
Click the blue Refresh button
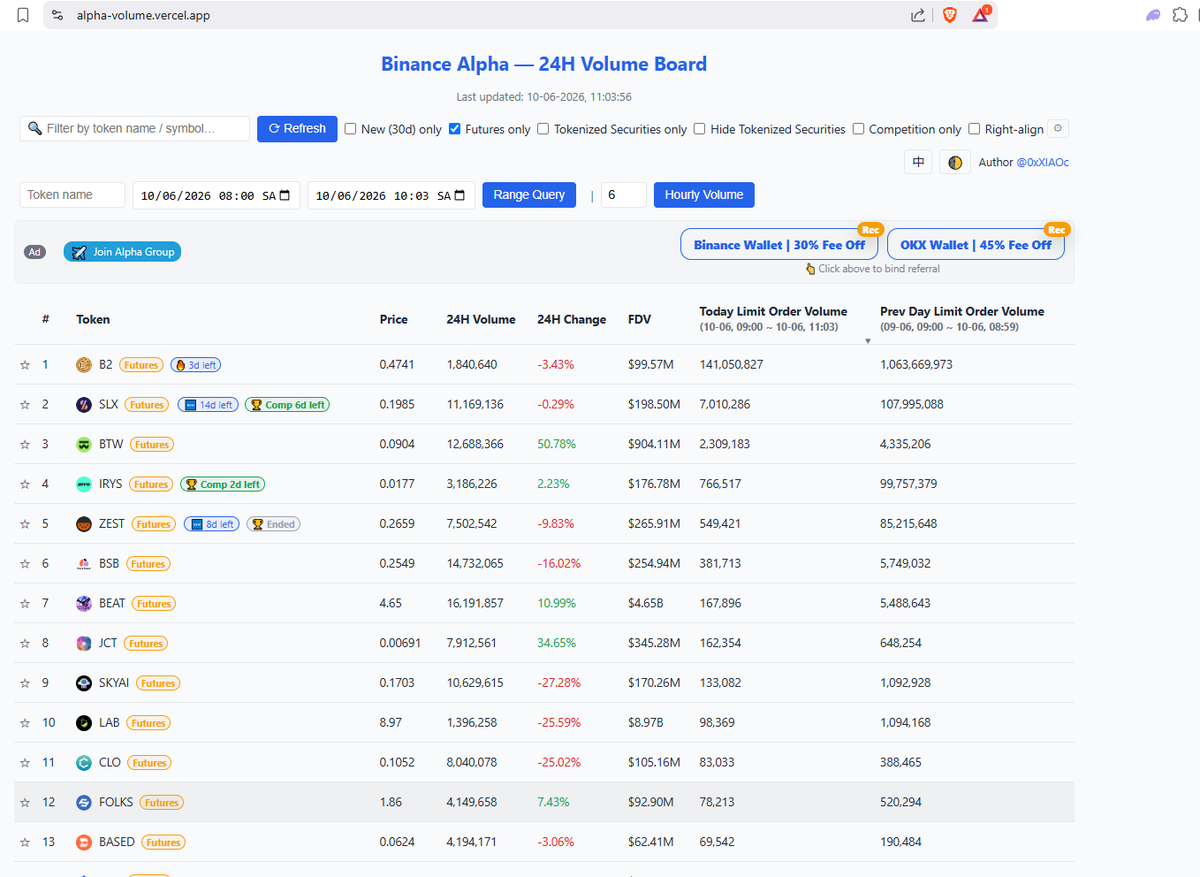297,128
